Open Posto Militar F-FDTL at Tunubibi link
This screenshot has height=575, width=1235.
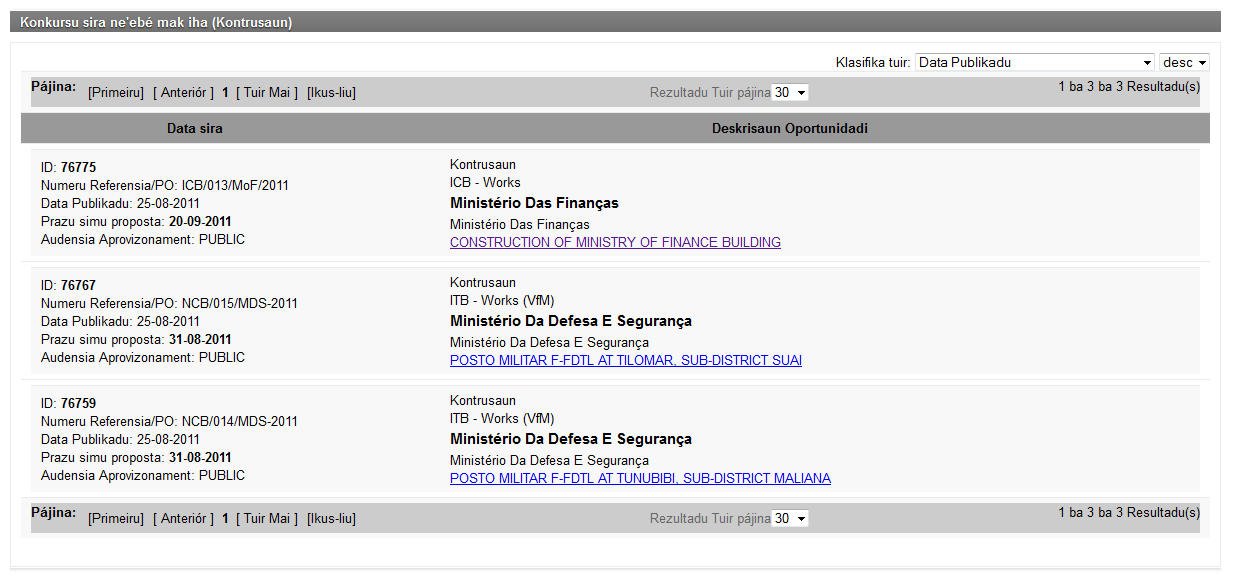pos(640,479)
